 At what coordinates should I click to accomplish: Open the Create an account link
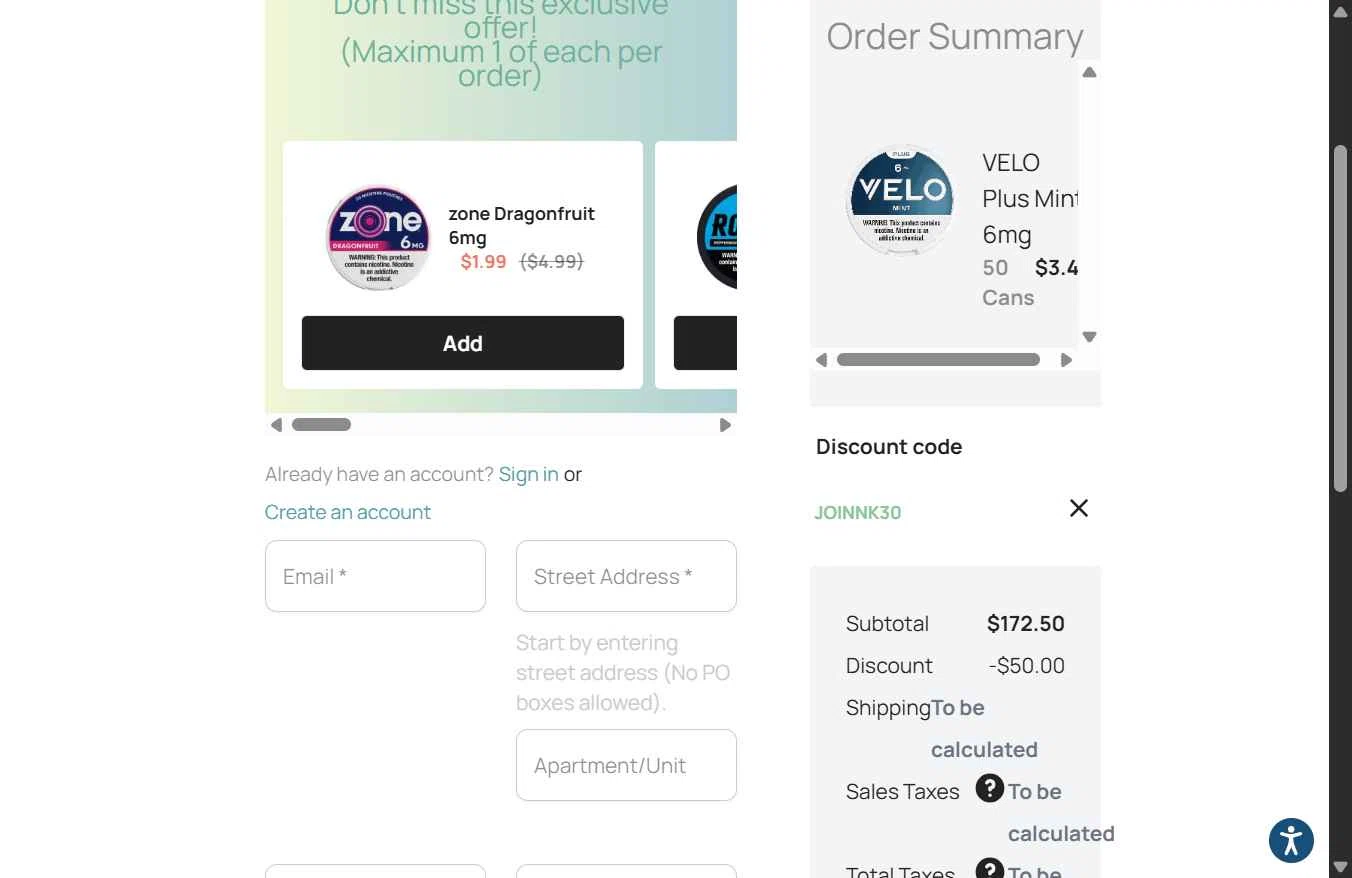point(347,512)
